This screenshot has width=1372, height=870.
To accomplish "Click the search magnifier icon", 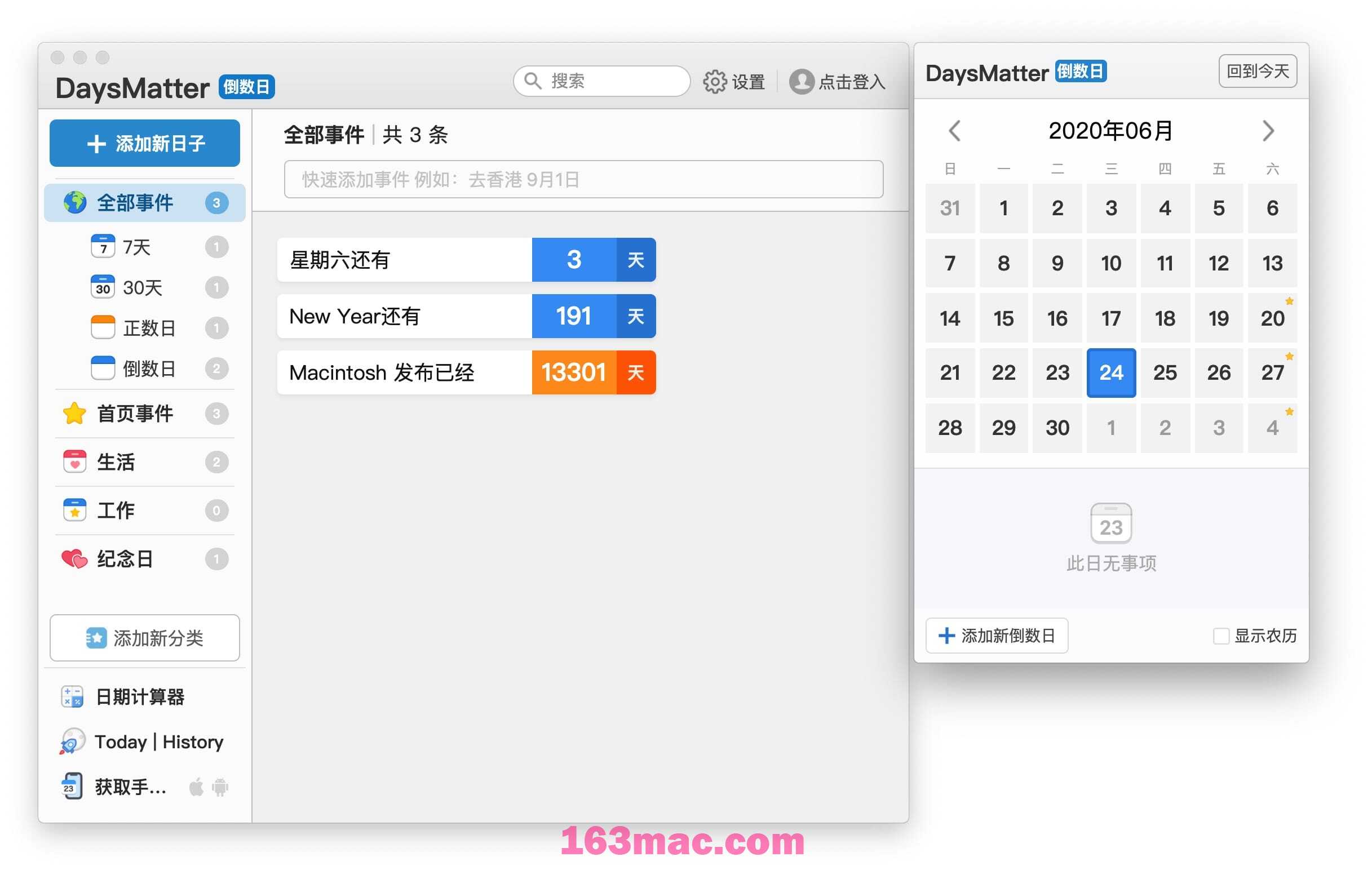I will pos(533,81).
